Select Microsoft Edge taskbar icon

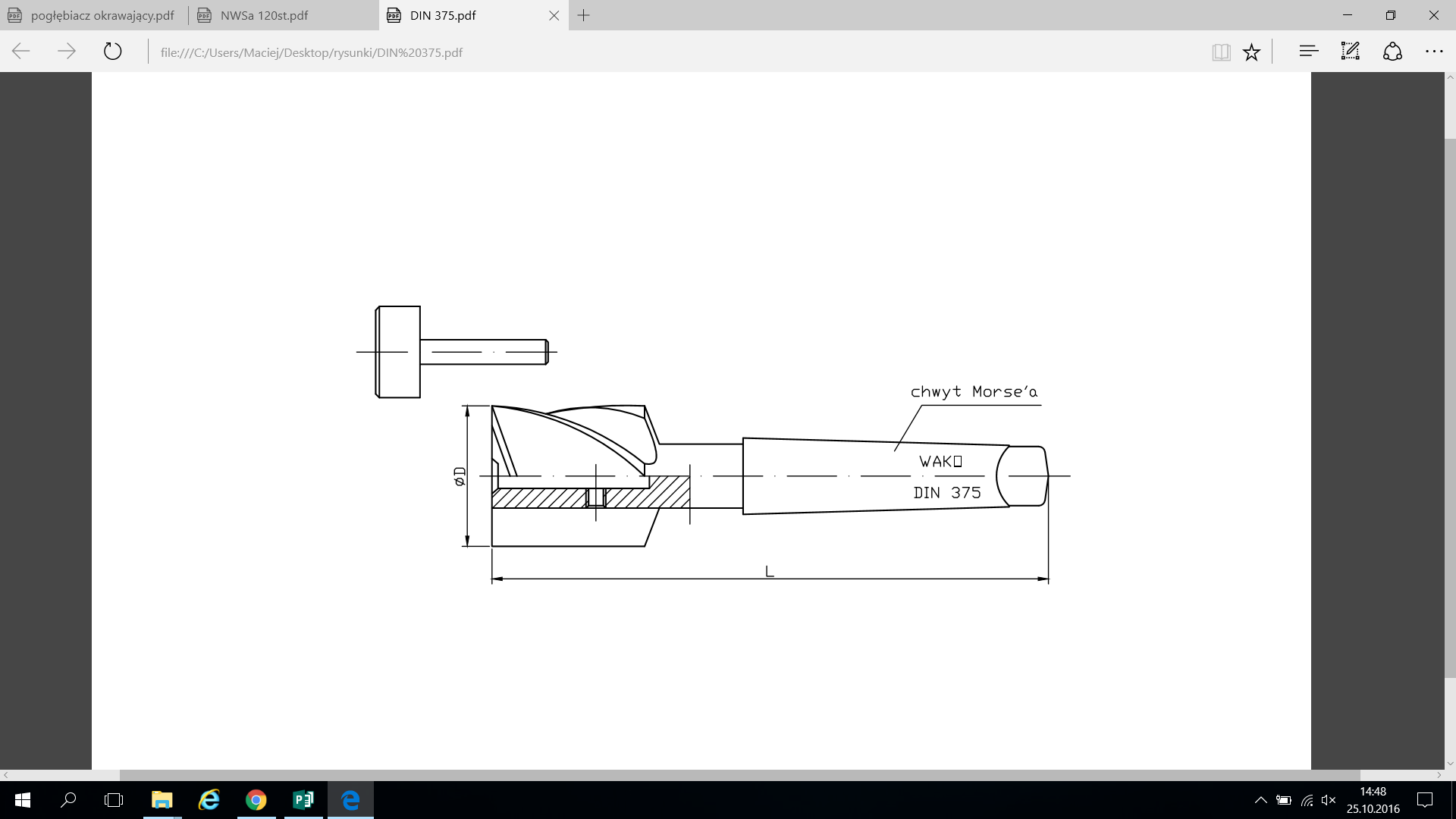click(x=350, y=800)
